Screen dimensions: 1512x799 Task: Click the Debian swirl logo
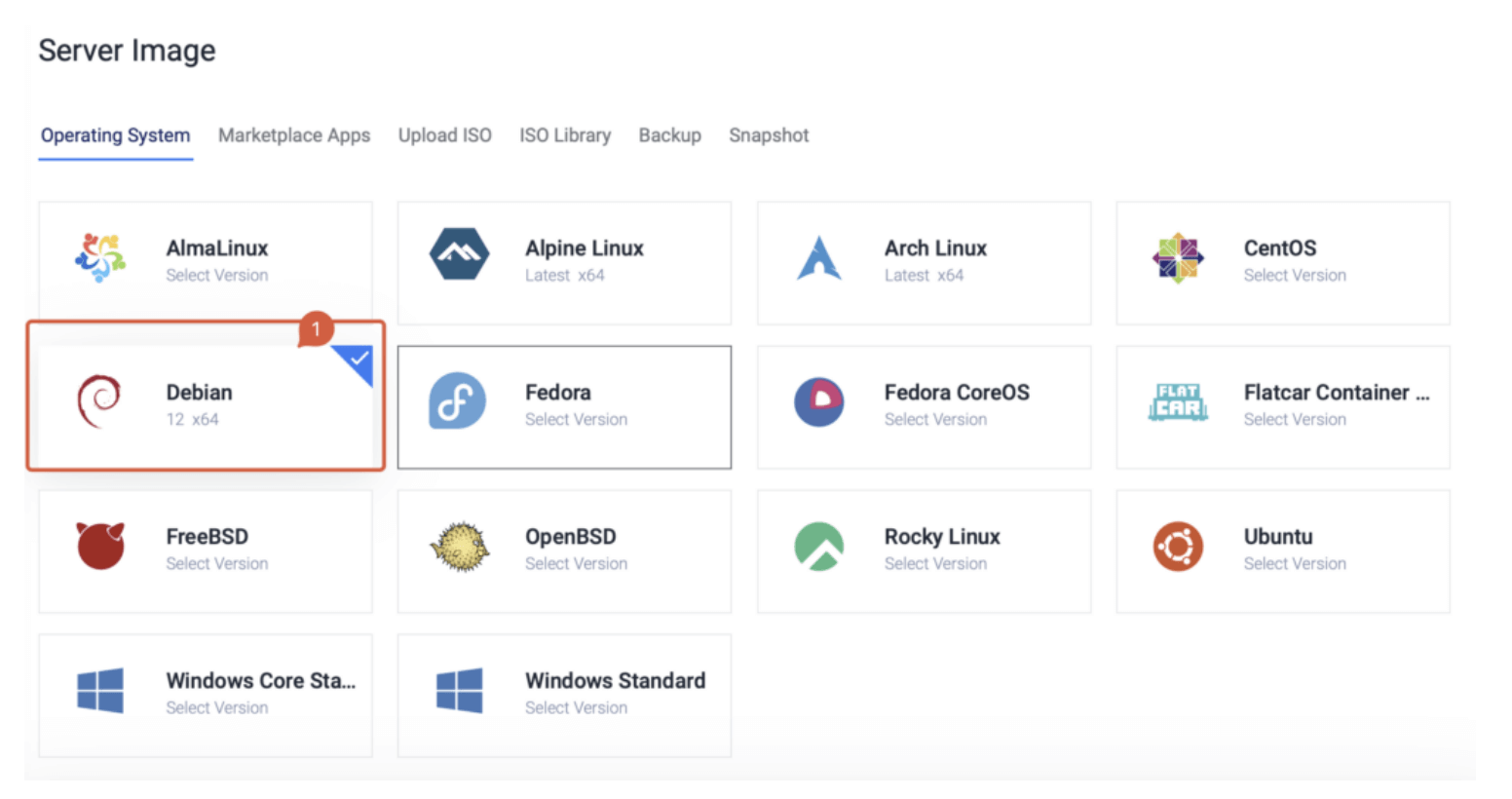(x=98, y=401)
